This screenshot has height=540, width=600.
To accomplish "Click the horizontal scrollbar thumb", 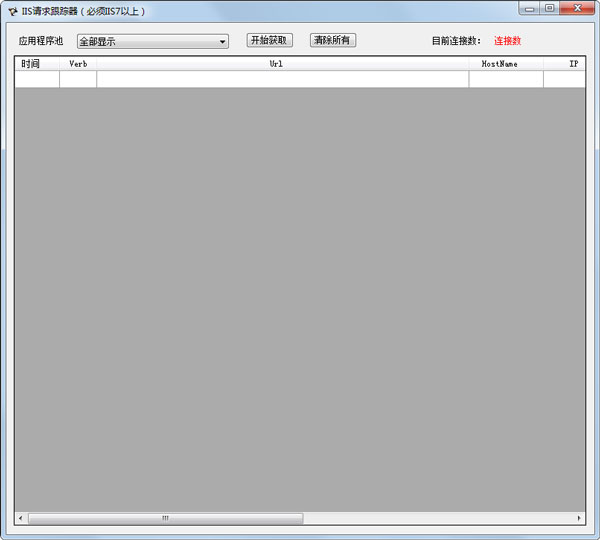I will [x=165, y=518].
